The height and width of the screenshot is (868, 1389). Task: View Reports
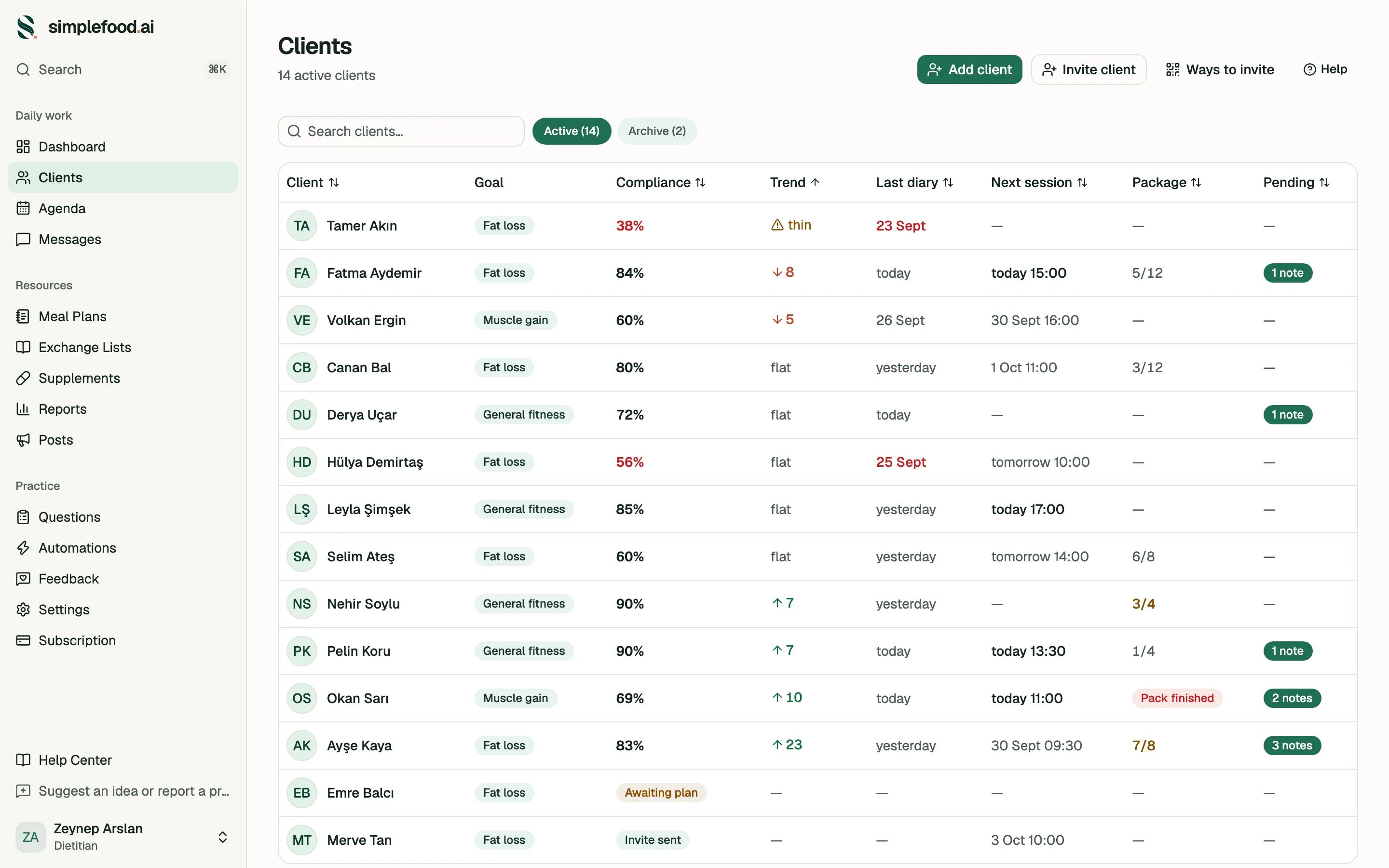coord(122,409)
